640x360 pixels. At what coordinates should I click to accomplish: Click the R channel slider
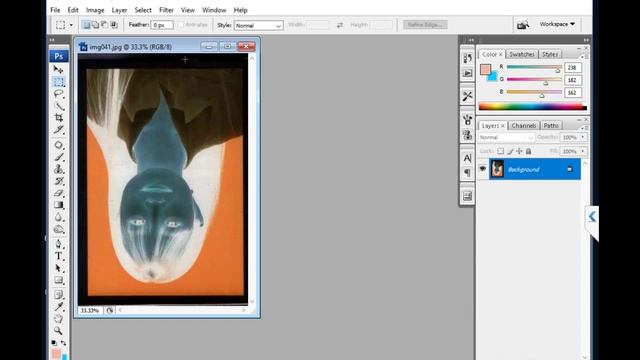pos(534,67)
